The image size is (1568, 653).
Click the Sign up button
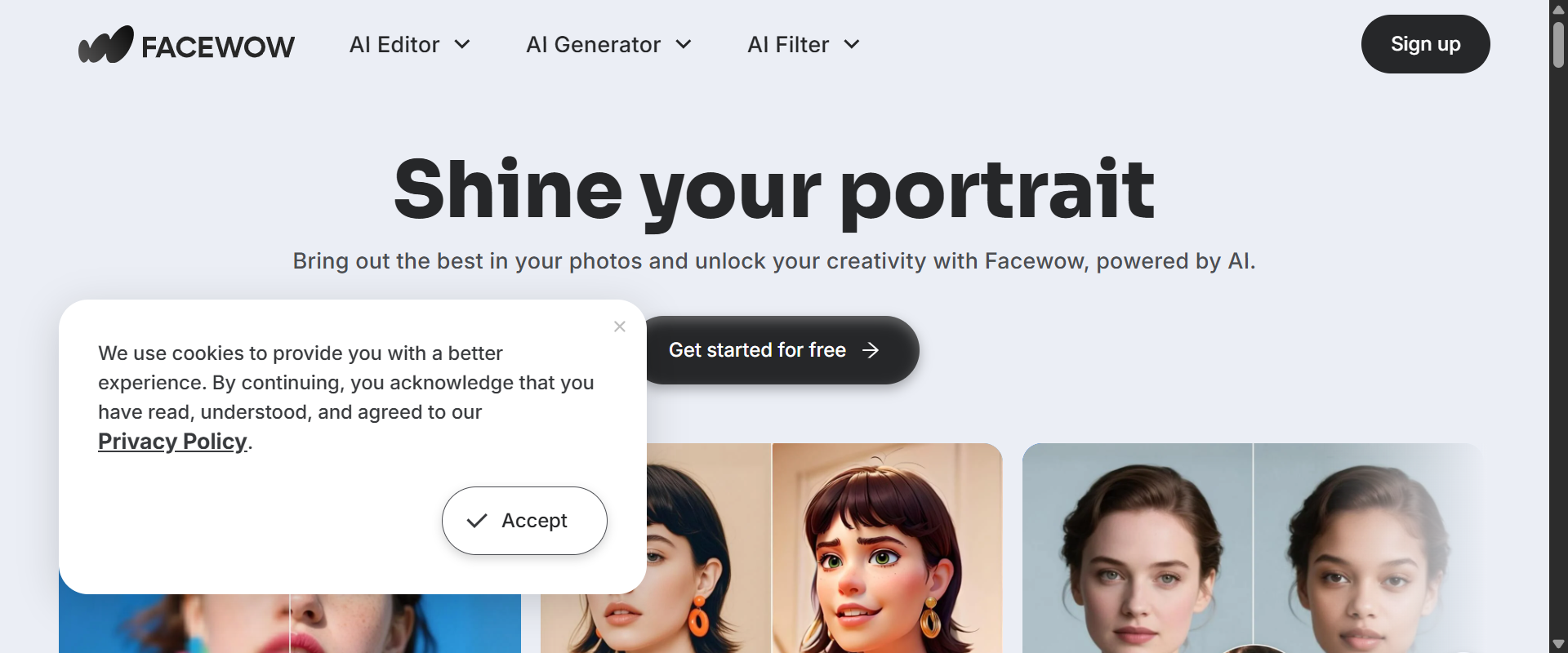pos(1425,44)
